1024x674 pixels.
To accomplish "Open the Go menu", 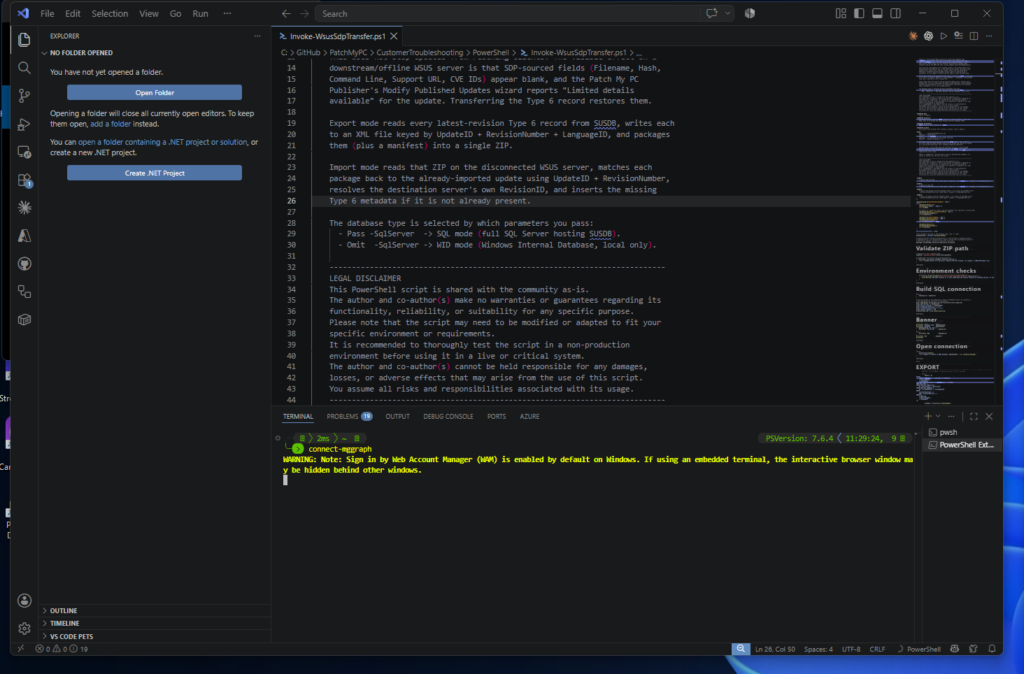I will [176, 13].
